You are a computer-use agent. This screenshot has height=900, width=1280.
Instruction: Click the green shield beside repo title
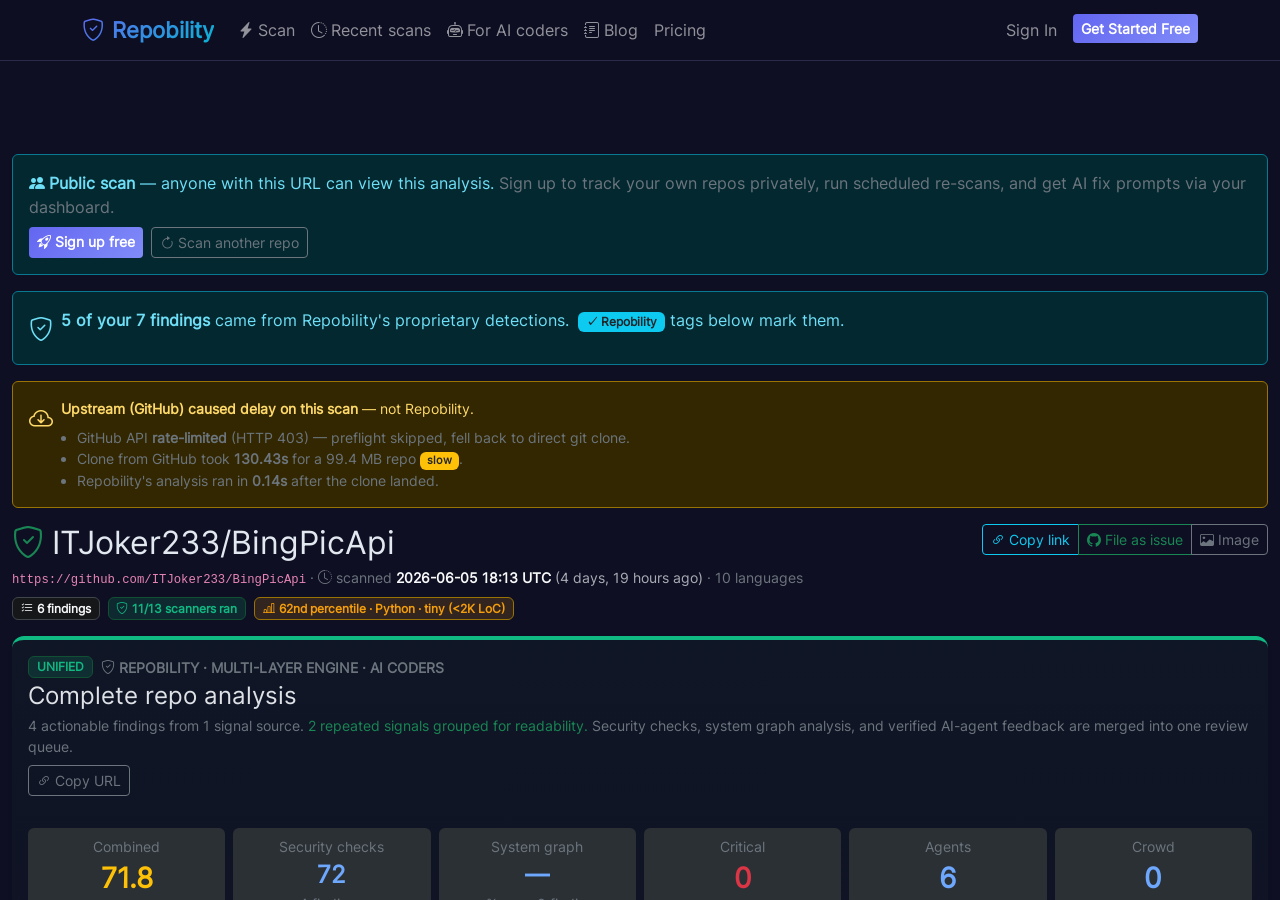[x=28, y=542]
